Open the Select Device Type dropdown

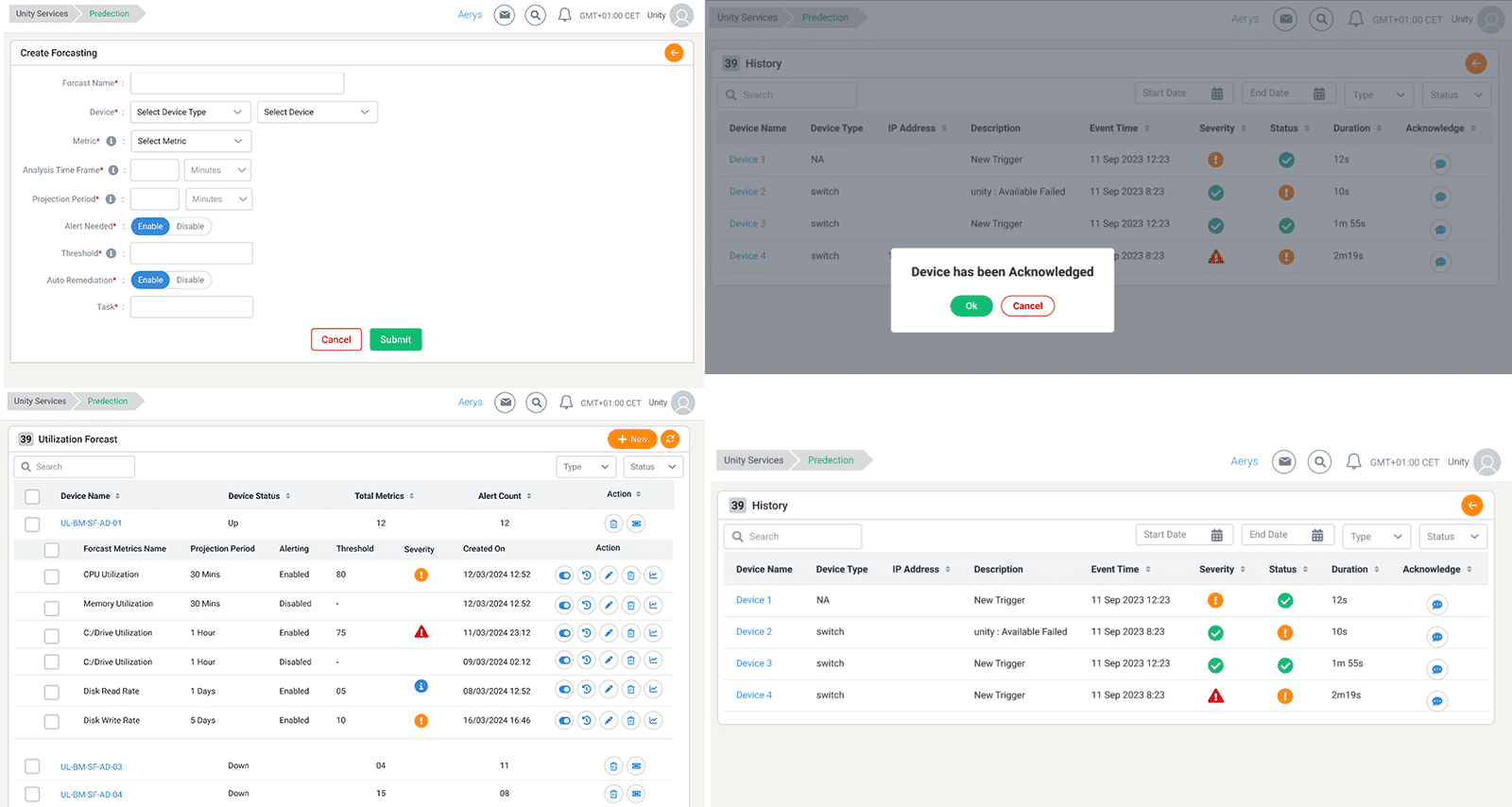[x=190, y=112]
